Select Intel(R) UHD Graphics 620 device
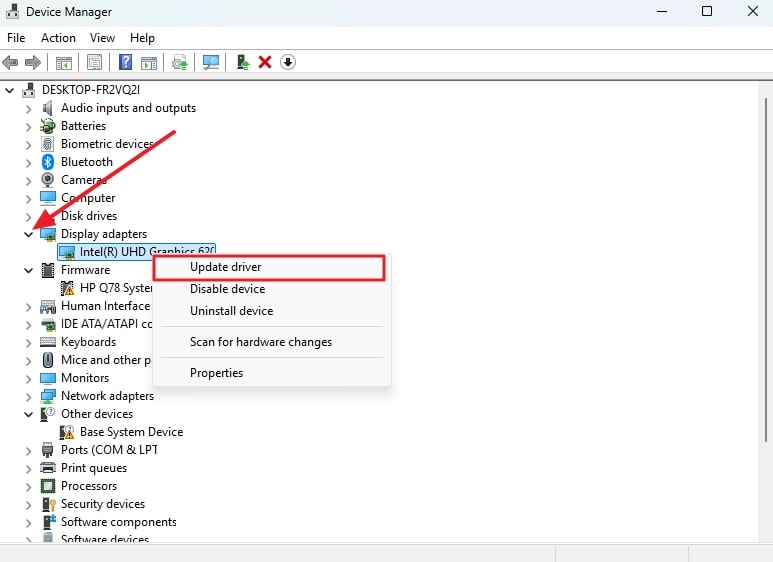Viewport: 773px width, 562px height. (x=137, y=252)
